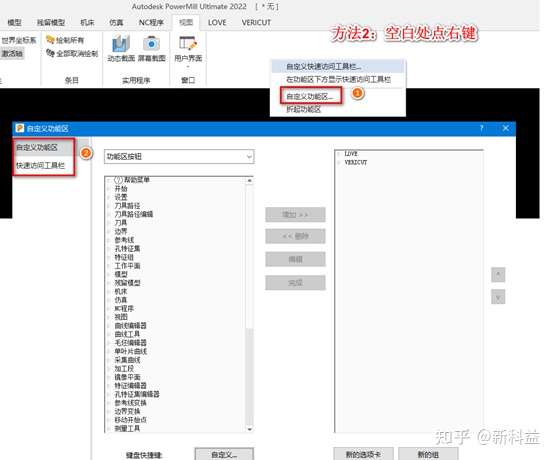This screenshot has width=554, height=460.
Task: Select 毛坯编辑器 in commands list
Action: point(130,343)
